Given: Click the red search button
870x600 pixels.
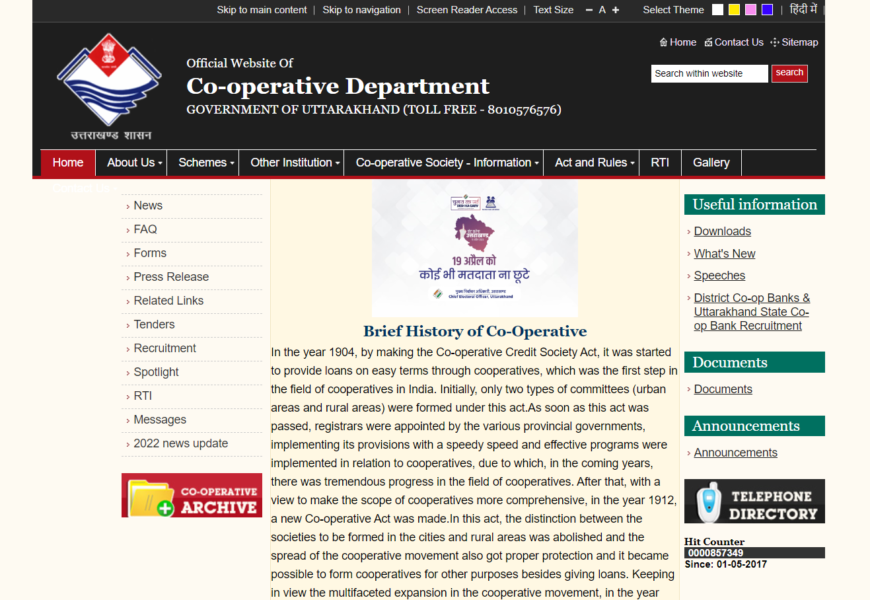Looking at the screenshot, I should tap(789, 73).
